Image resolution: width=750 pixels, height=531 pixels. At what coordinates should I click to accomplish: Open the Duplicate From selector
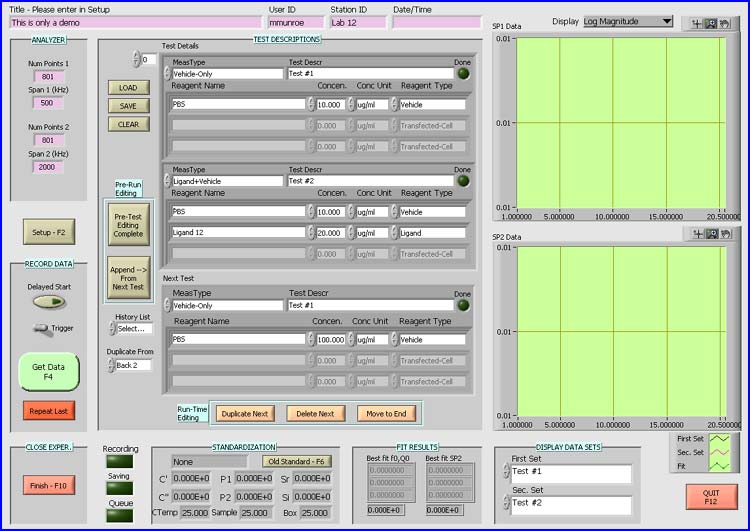pyautogui.click(x=132, y=365)
